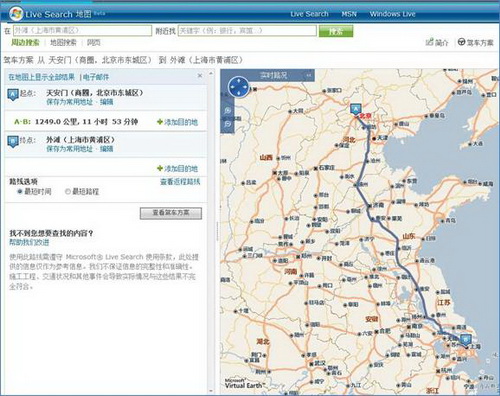
Task: Click the Microsoft Virtual Earth logo
Action: pyautogui.click(x=245, y=383)
